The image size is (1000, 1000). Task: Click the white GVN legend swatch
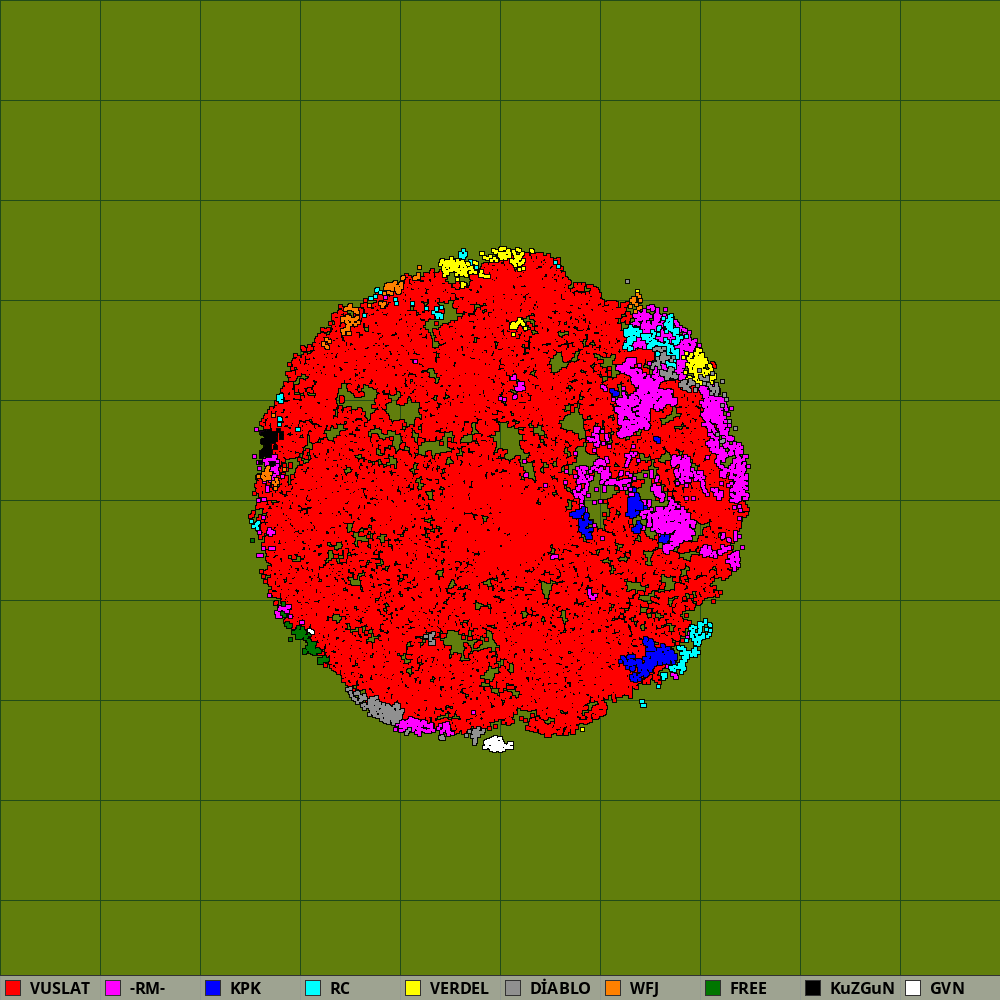click(913, 988)
